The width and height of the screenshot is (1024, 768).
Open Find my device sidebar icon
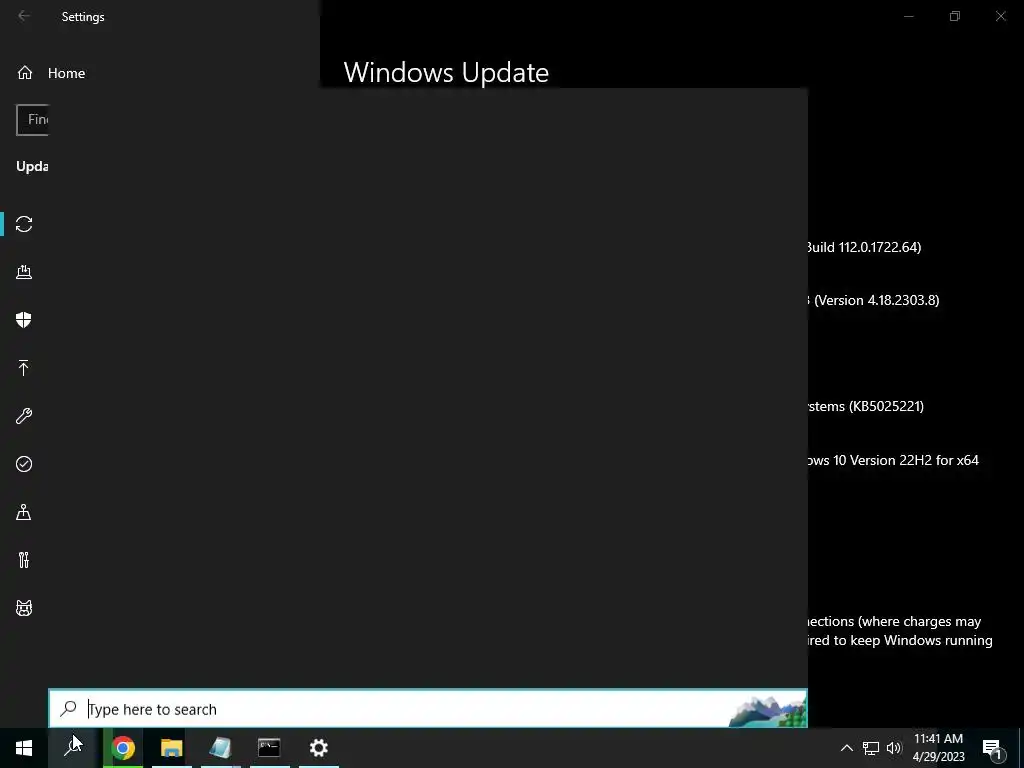click(x=24, y=512)
